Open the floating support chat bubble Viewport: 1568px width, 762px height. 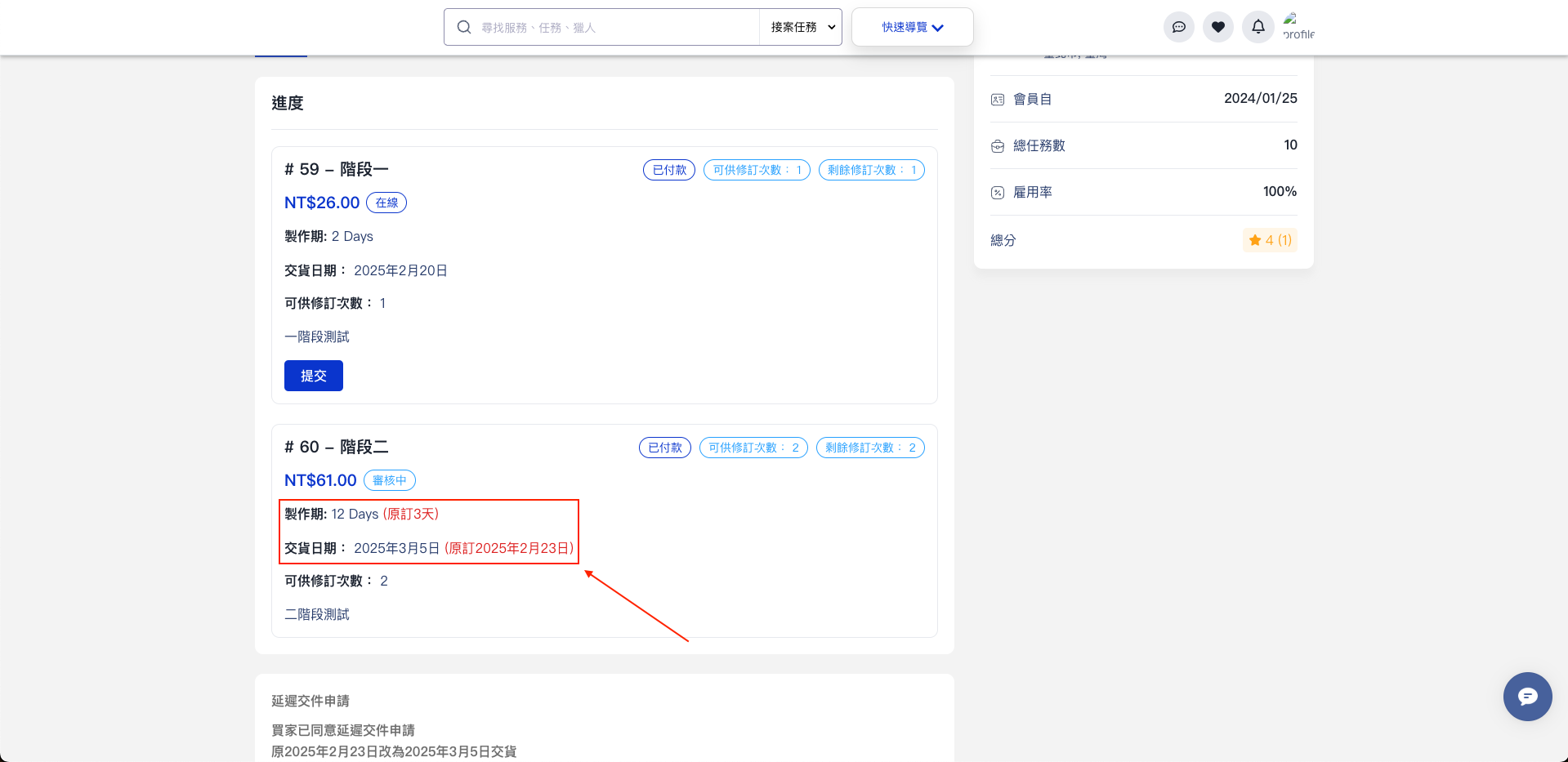(1527, 697)
